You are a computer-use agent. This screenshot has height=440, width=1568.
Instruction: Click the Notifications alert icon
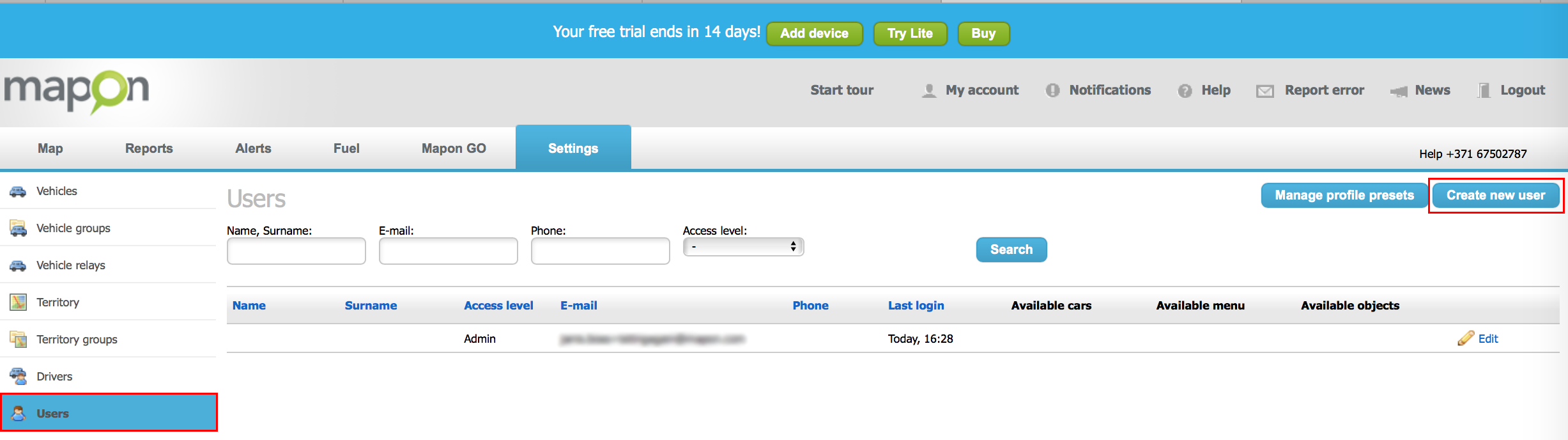1052,91
